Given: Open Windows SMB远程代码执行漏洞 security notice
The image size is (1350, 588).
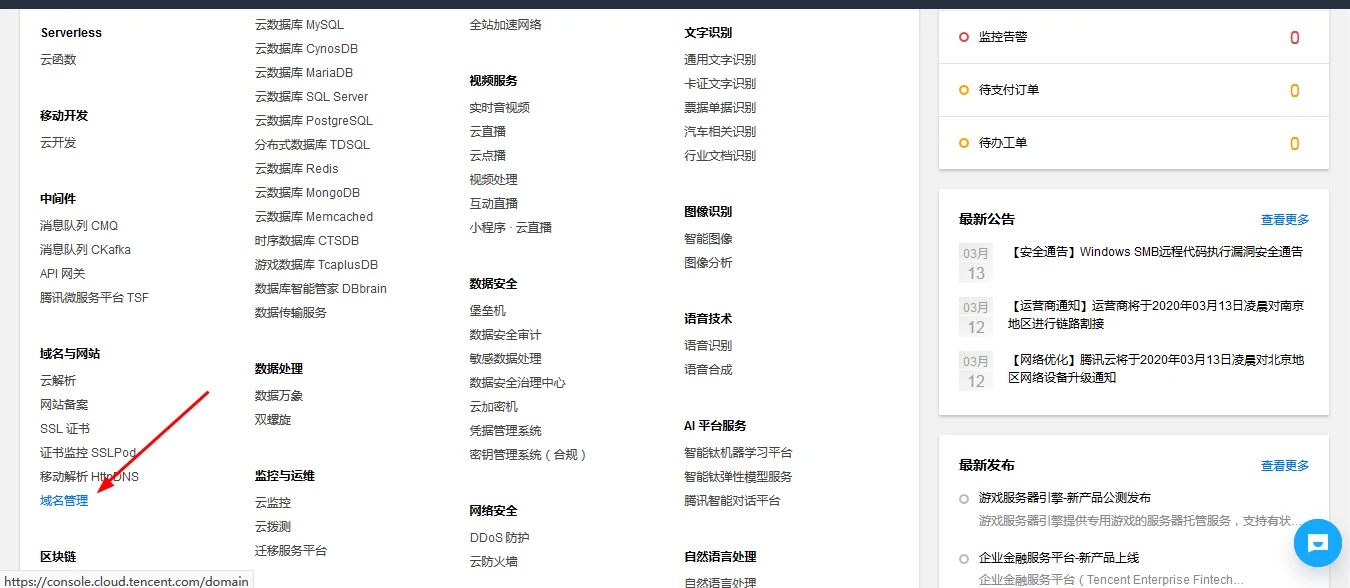Looking at the screenshot, I should tap(1156, 252).
